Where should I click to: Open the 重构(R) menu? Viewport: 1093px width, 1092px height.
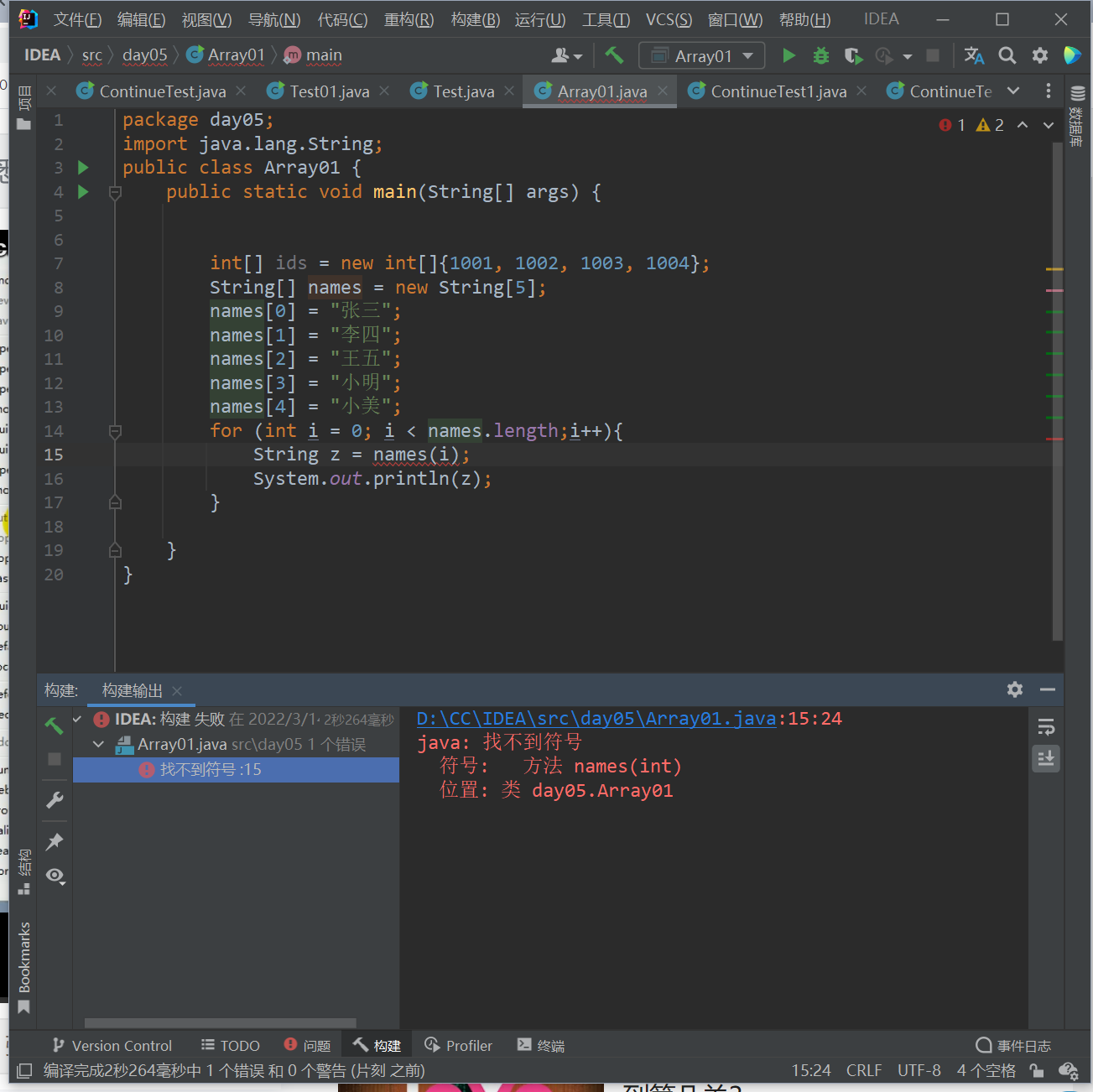(409, 19)
